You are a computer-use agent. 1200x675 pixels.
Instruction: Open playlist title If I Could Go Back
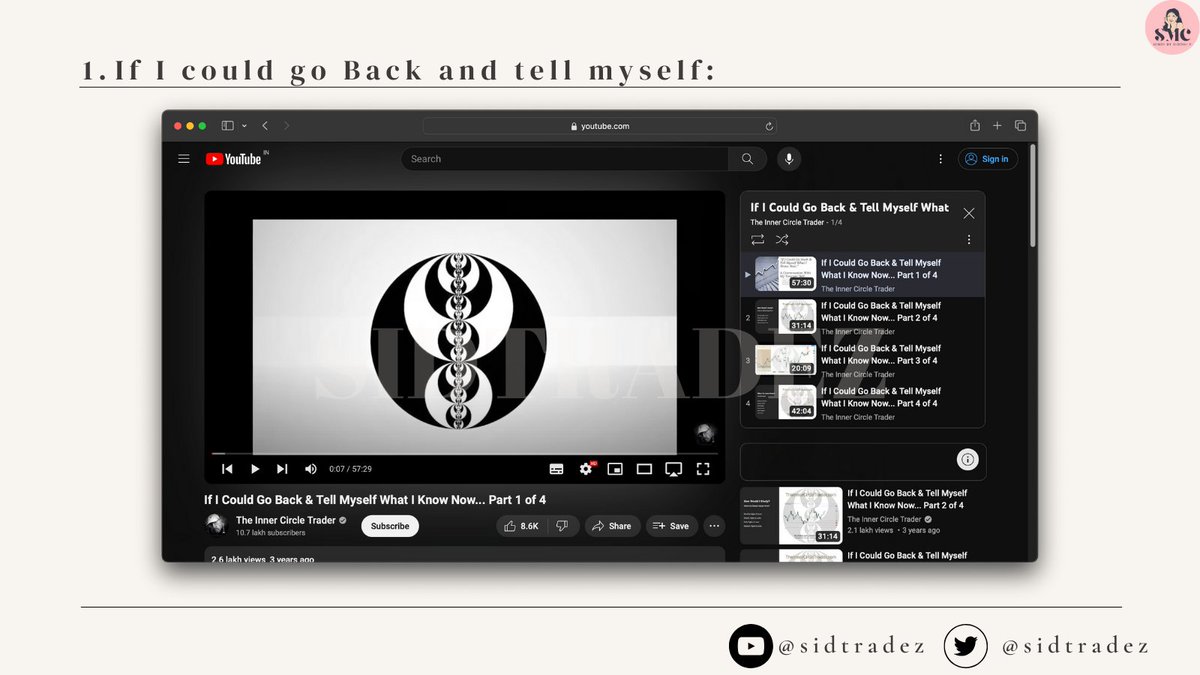849,207
